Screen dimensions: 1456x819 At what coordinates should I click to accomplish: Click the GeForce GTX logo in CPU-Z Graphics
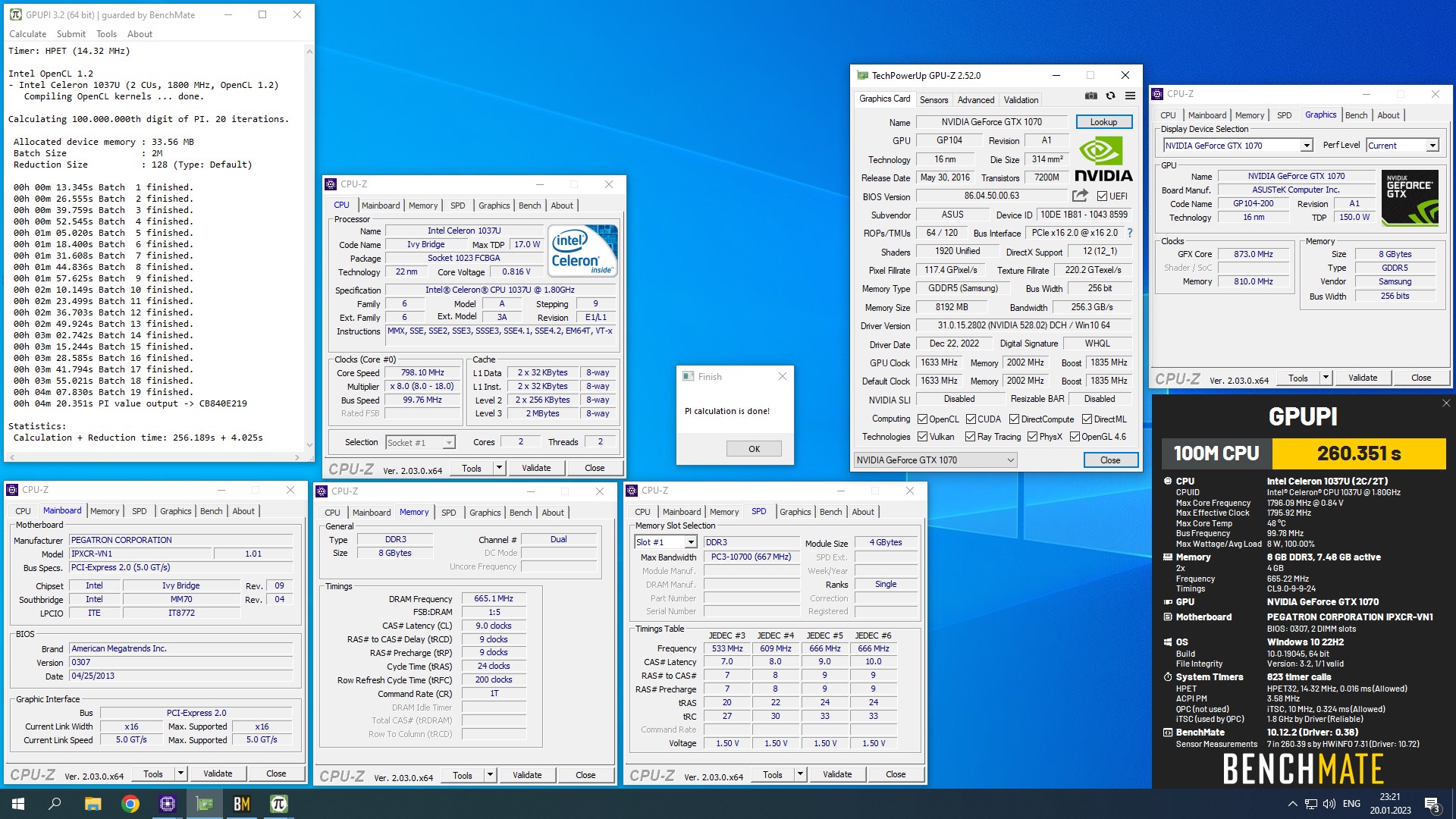point(1410,198)
